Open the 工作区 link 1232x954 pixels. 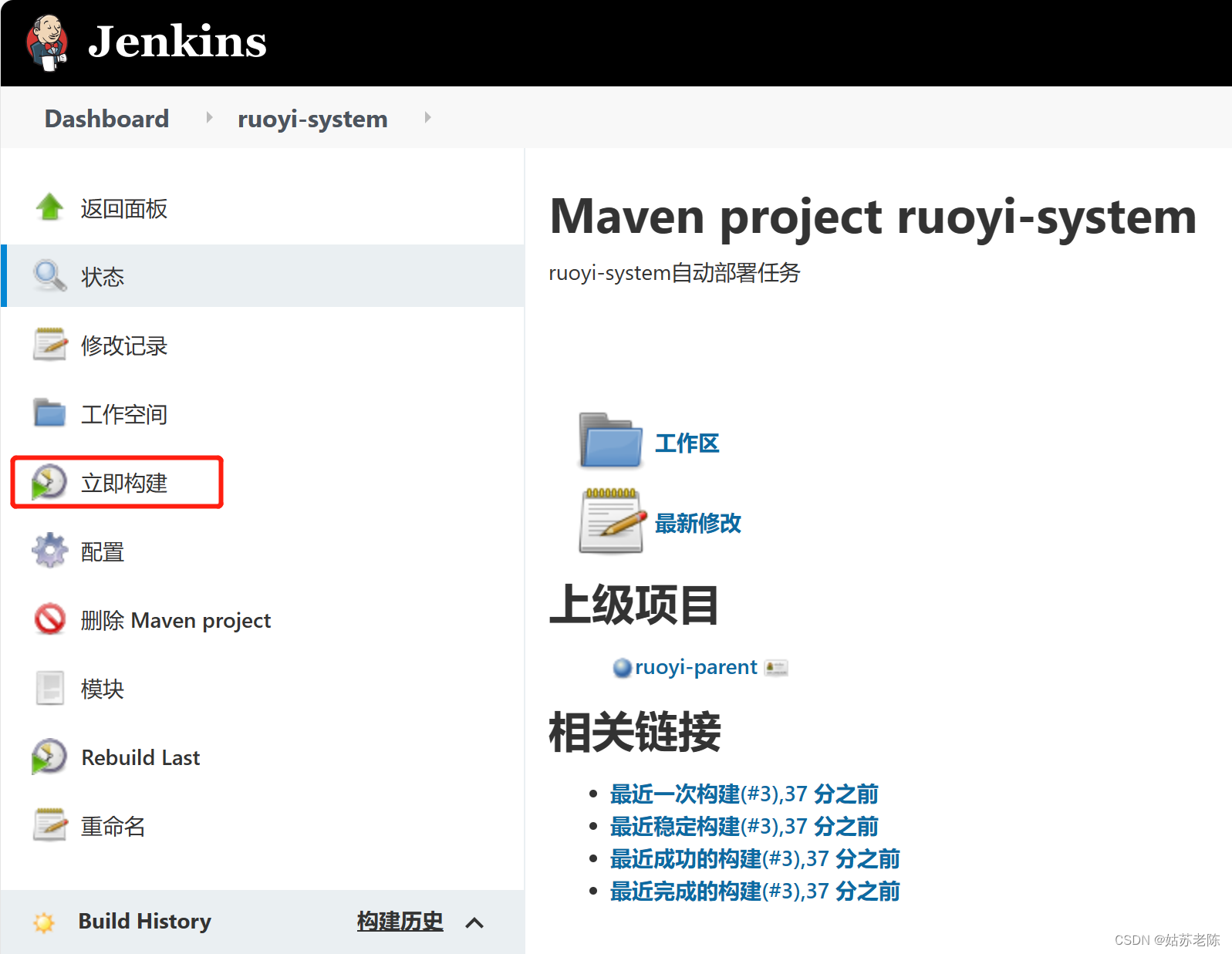pos(687,443)
